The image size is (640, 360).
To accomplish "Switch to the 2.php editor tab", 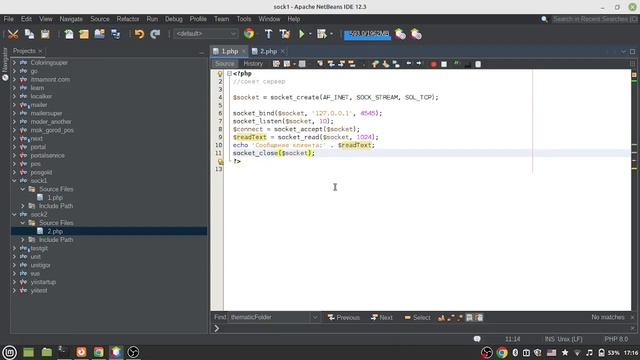I will [268, 51].
